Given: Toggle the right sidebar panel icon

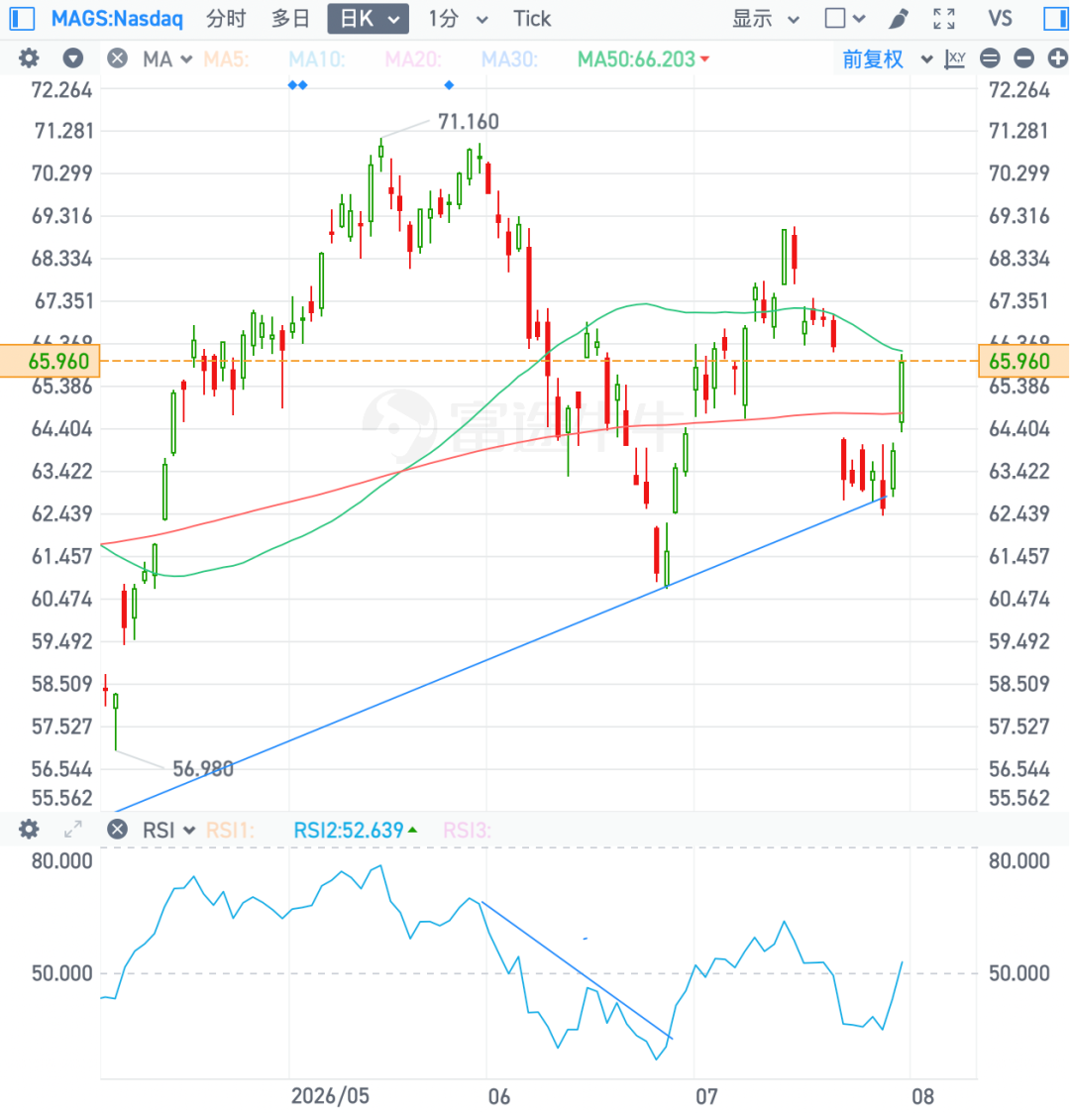Looking at the screenshot, I should [1056, 19].
